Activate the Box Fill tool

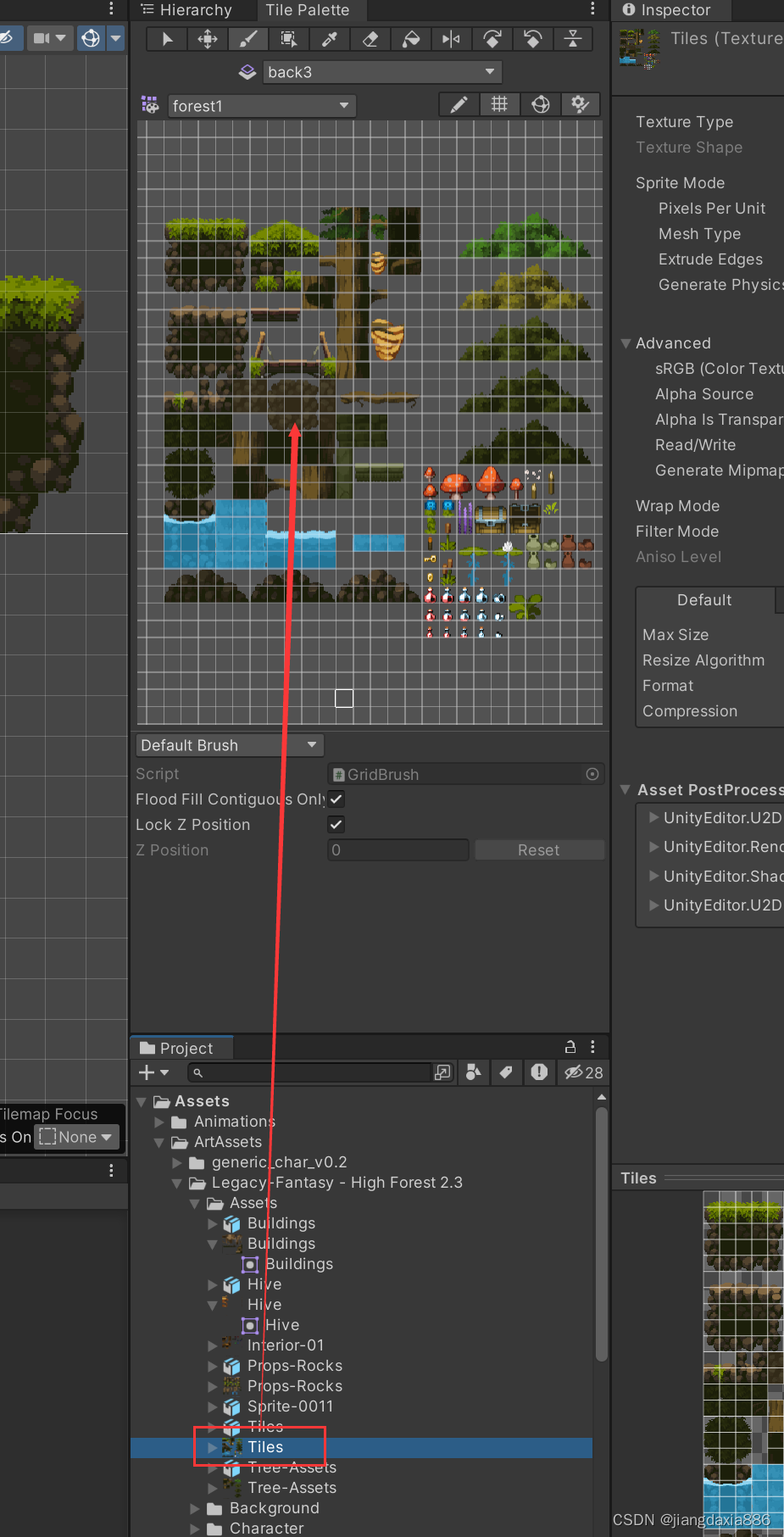(x=289, y=39)
